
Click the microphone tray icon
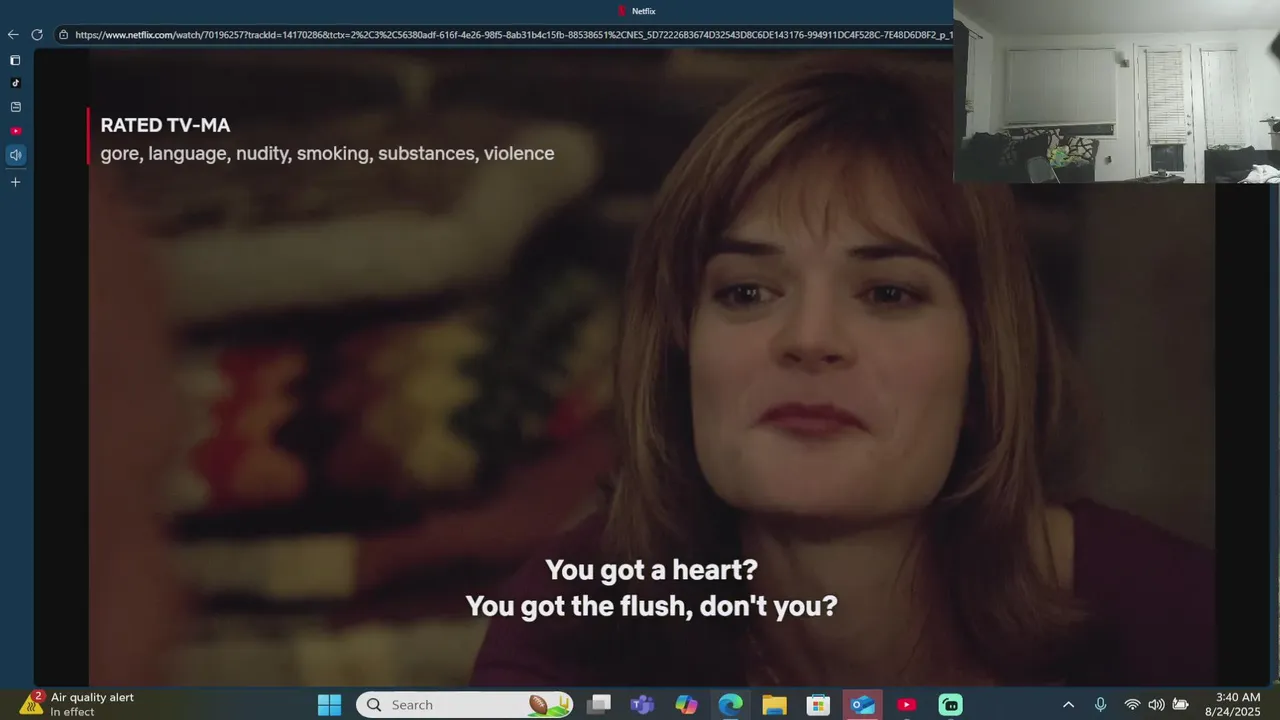coord(1100,705)
